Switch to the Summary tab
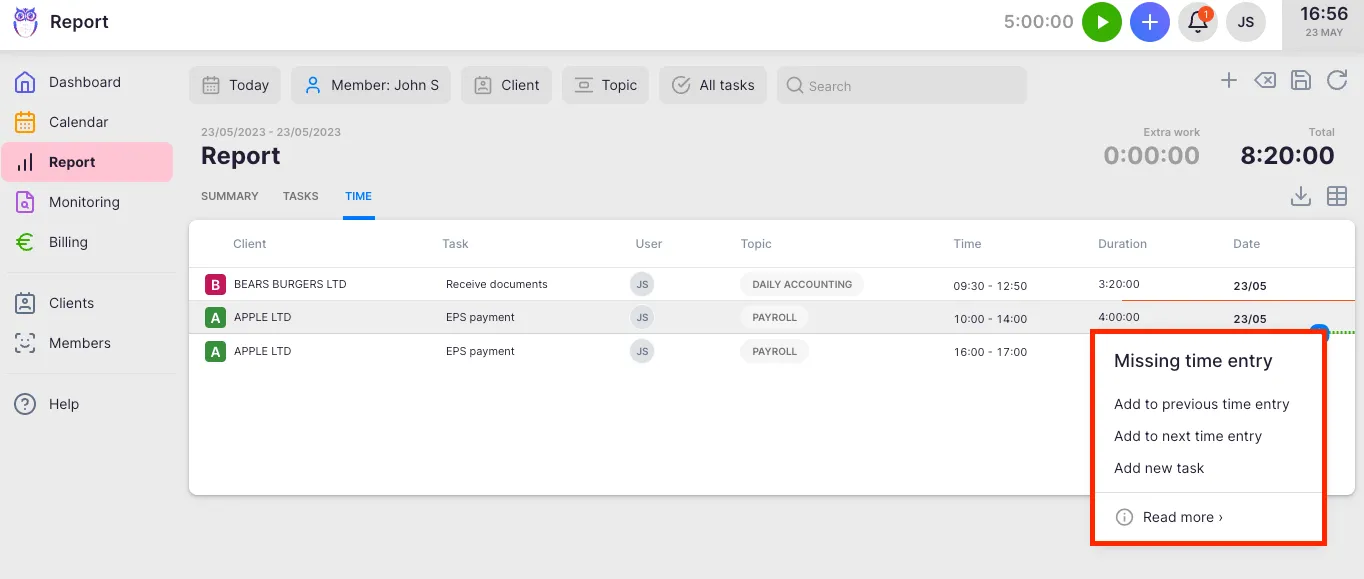Screen dimensions: 1364x579 pos(229,196)
